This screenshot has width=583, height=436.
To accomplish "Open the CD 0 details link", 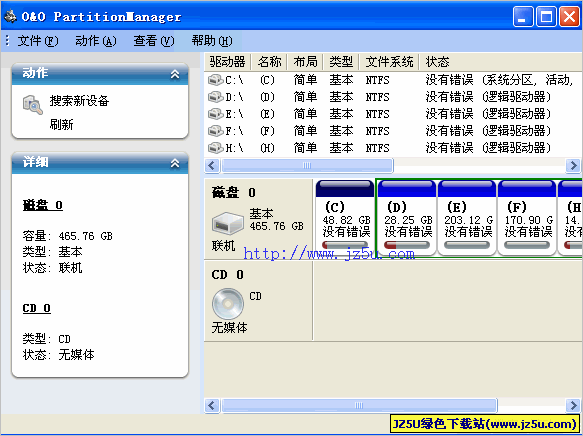I will click(36, 308).
